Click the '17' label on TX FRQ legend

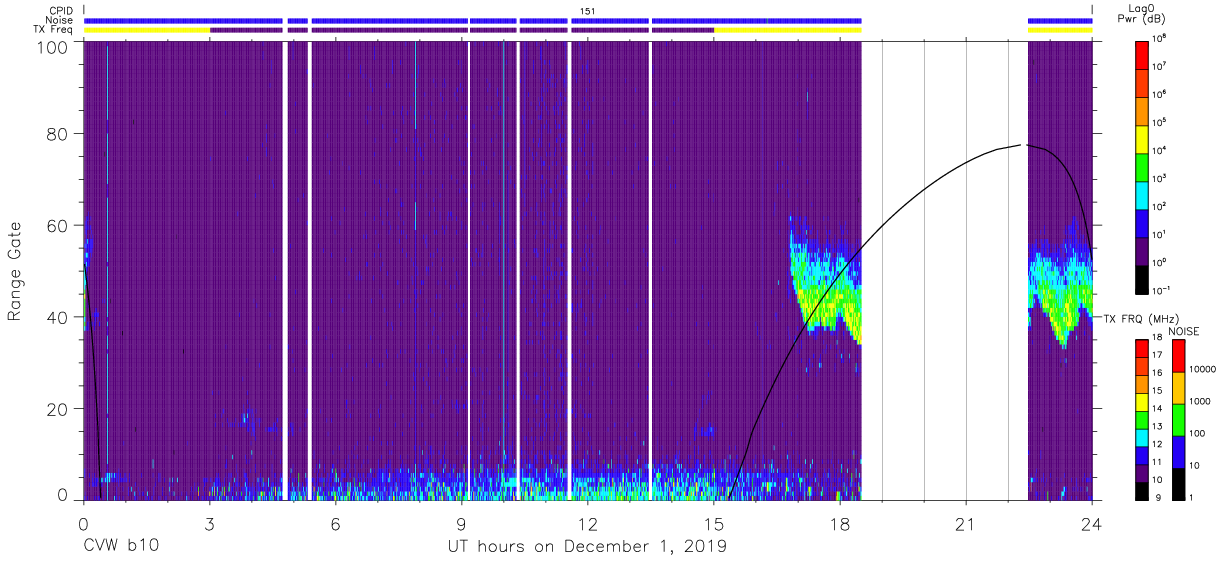pos(1158,356)
